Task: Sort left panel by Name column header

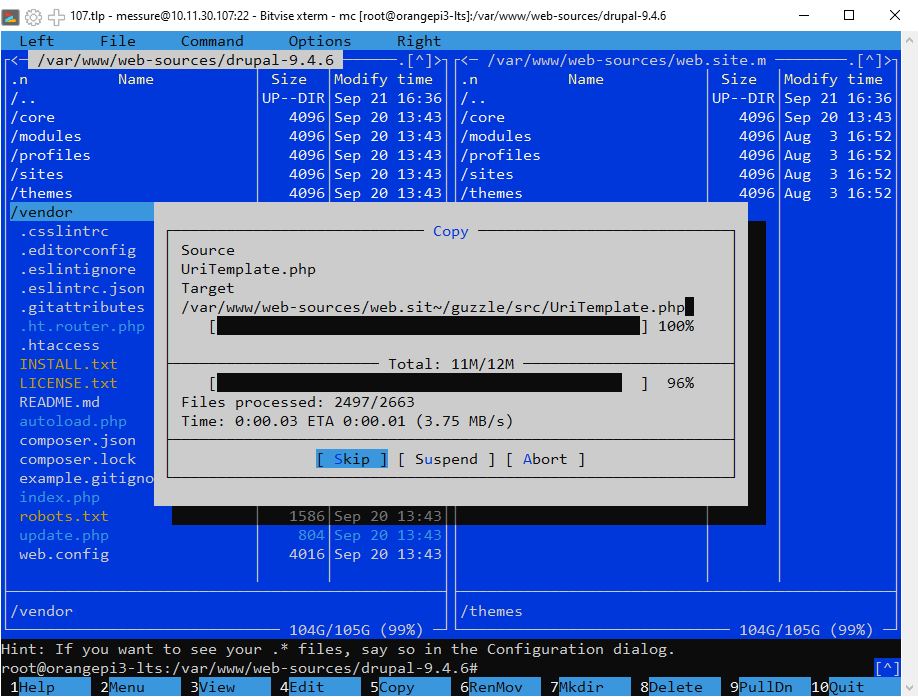Action: 135,79
